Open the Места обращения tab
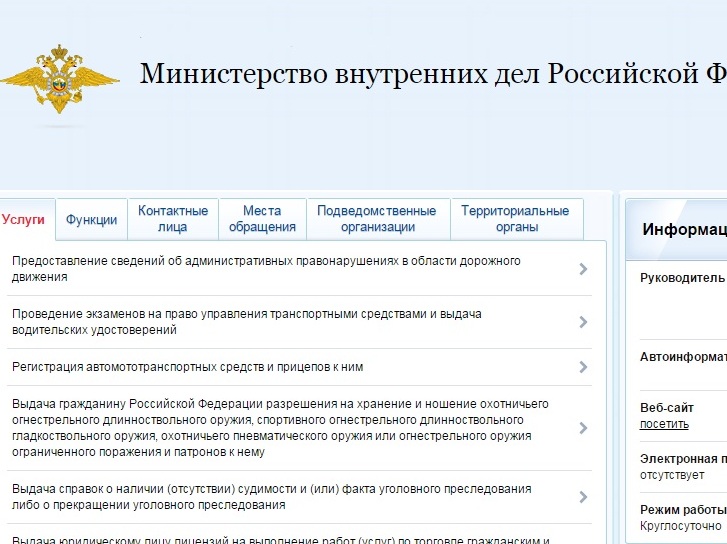Image resolution: width=727 pixels, height=544 pixels. point(262,219)
